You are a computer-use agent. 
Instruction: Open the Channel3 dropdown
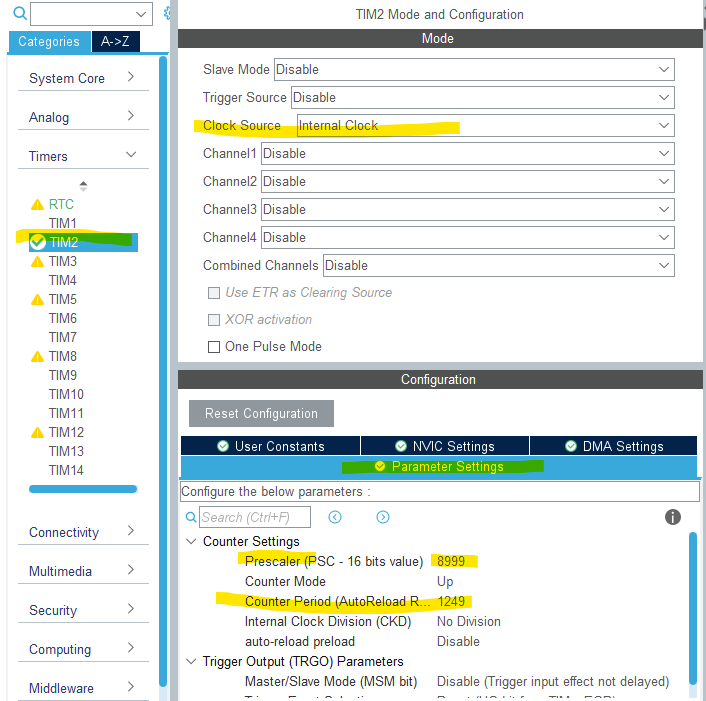(x=468, y=209)
